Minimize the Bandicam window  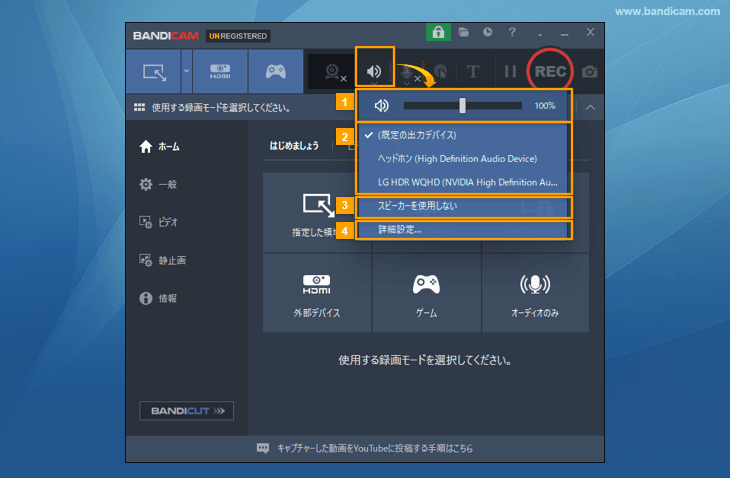tap(565, 33)
